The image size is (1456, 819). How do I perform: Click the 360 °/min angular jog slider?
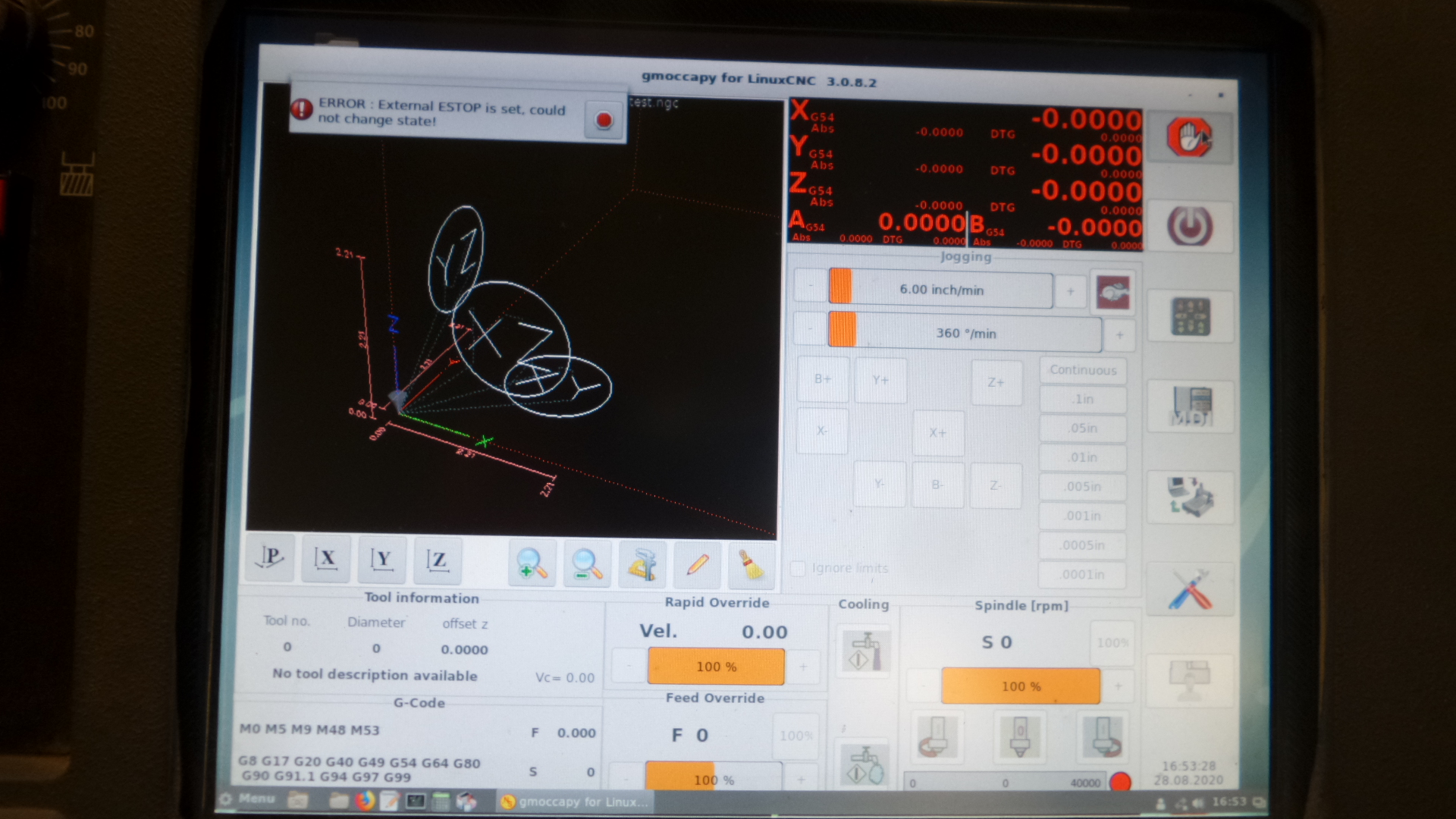pyautogui.click(x=965, y=332)
